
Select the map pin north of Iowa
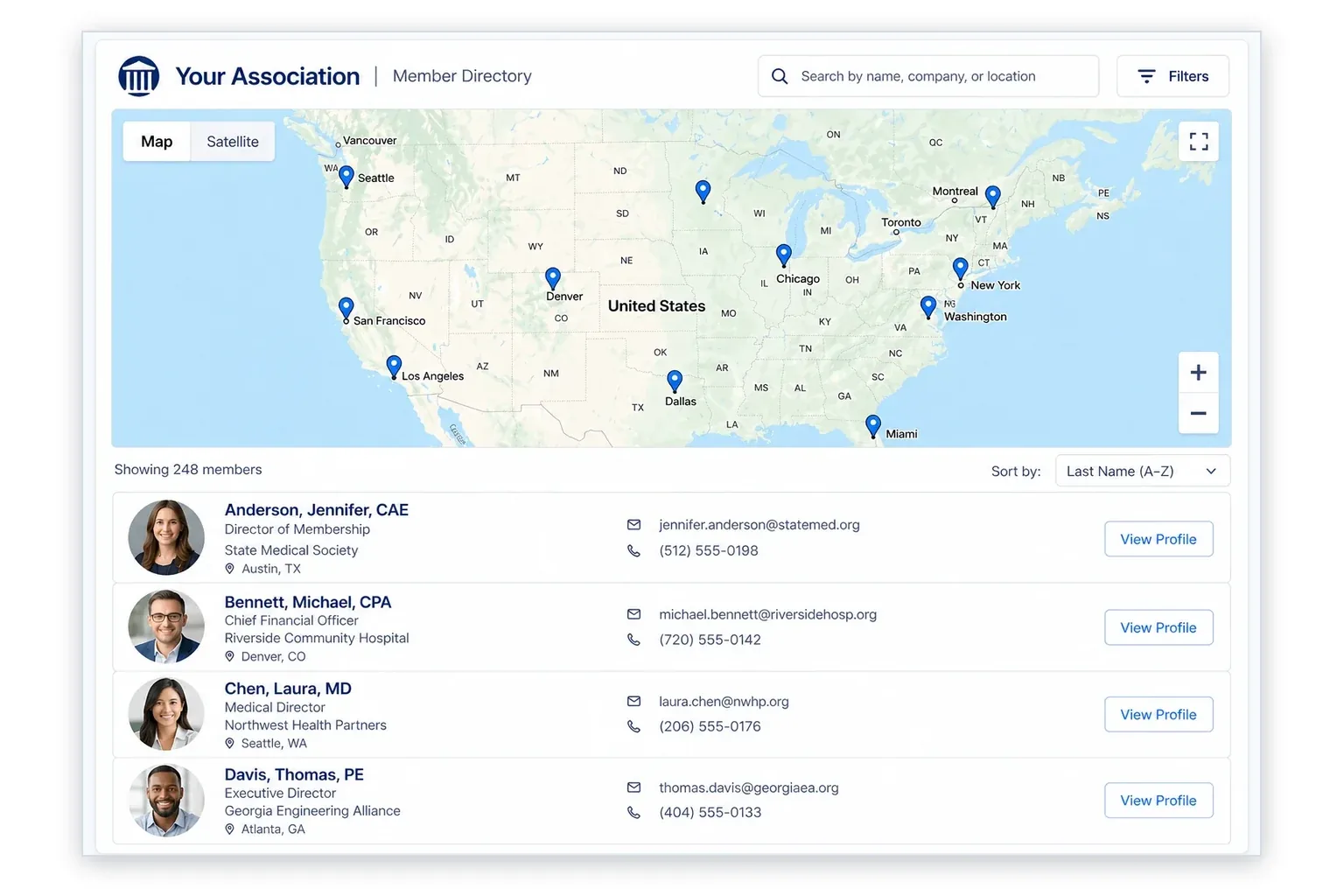click(x=703, y=192)
